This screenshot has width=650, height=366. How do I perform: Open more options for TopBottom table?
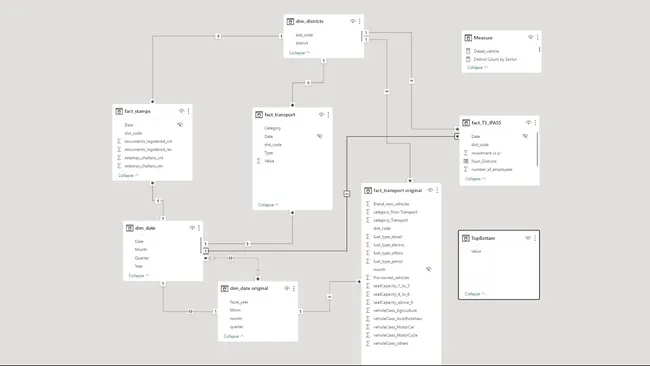(535, 238)
